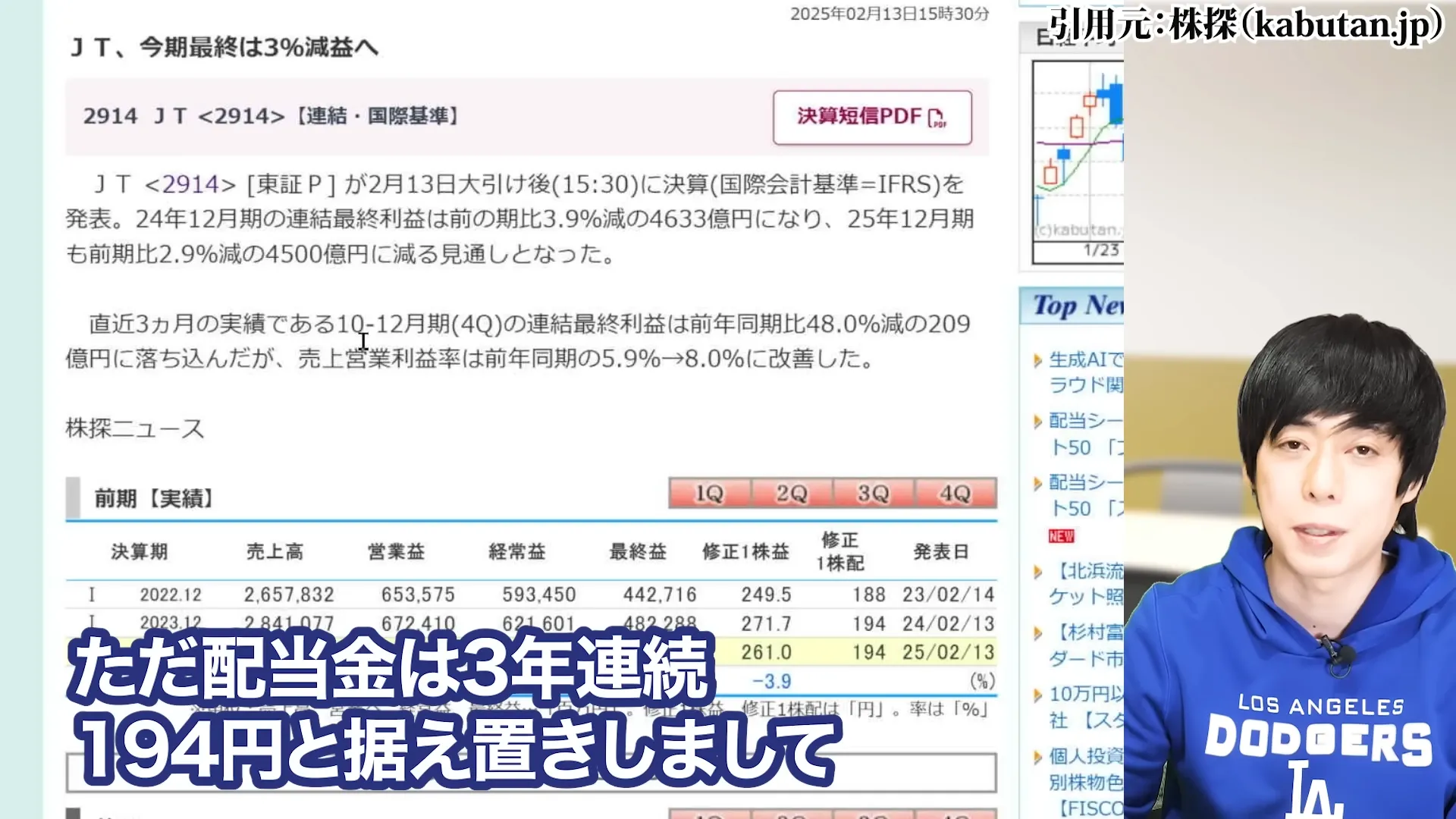Select the 1Q tab in 前期【実績】
The width and height of the screenshot is (1456, 819).
710,494
